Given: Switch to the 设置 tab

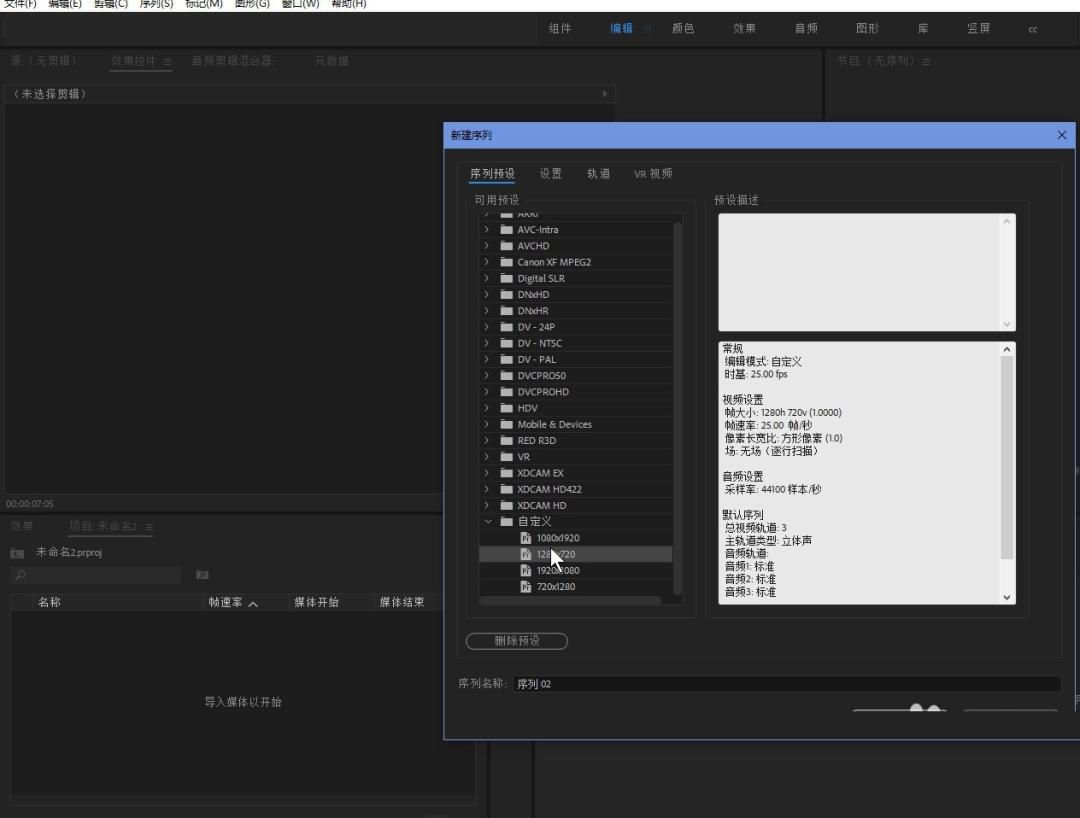Looking at the screenshot, I should coord(550,174).
